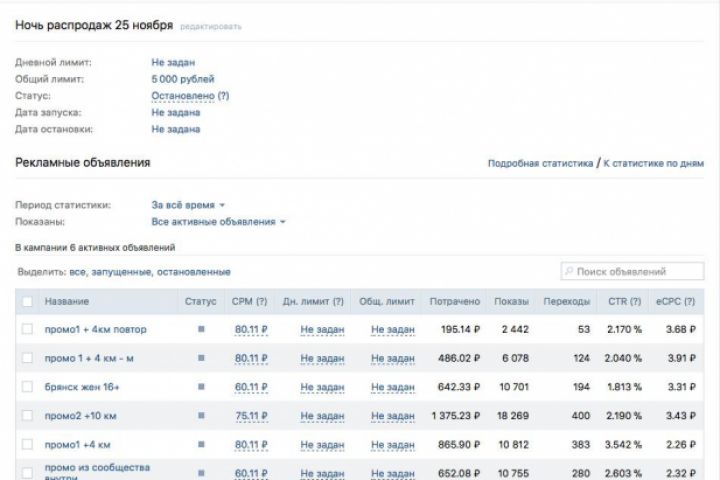Sort ads by the CTR column header
The width and height of the screenshot is (720, 480).
point(624,301)
